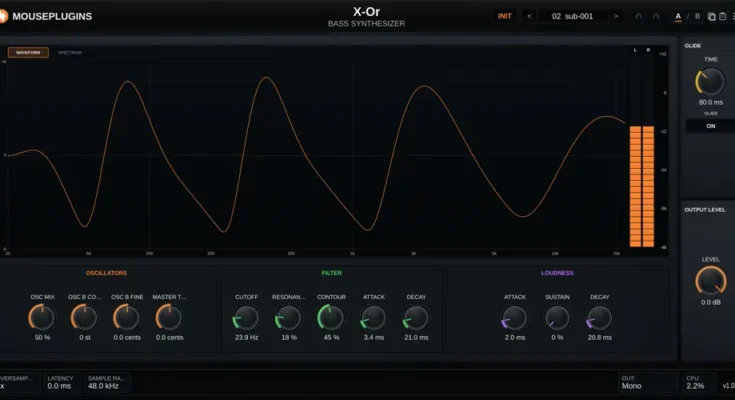Click the 0 st coarse value
Screen dimensions: 735x400
[x=84, y=338]
